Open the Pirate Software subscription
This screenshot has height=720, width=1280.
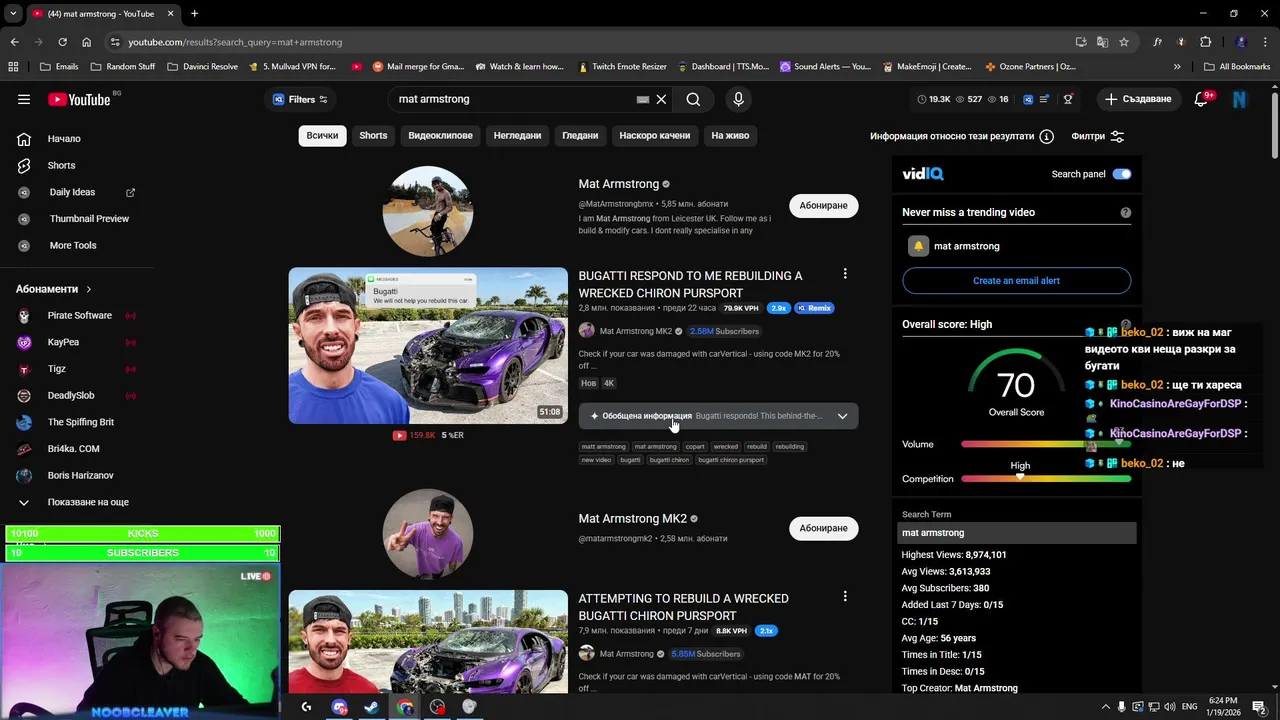(79, 316)
